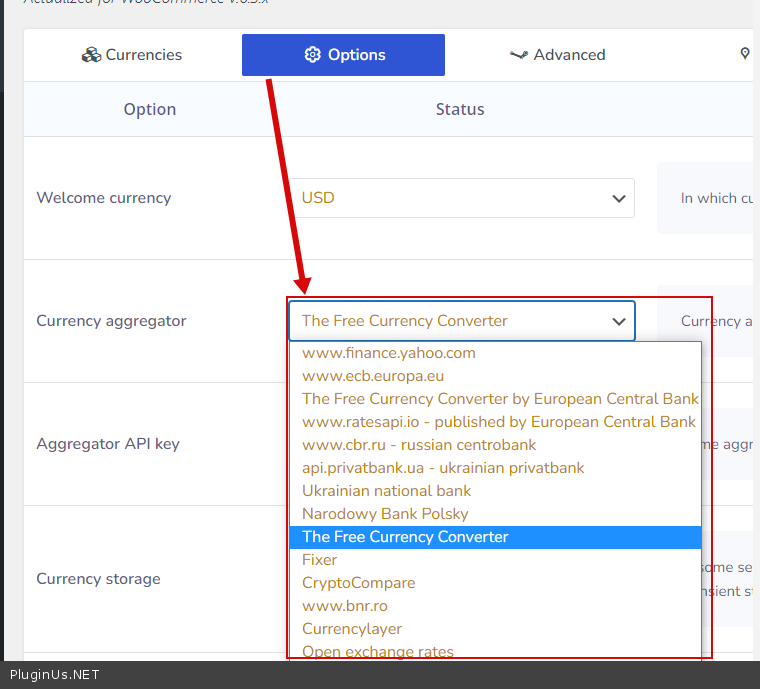Click the coins icon beside Currencies
760x689 pixels.
(x=91, y=55)
